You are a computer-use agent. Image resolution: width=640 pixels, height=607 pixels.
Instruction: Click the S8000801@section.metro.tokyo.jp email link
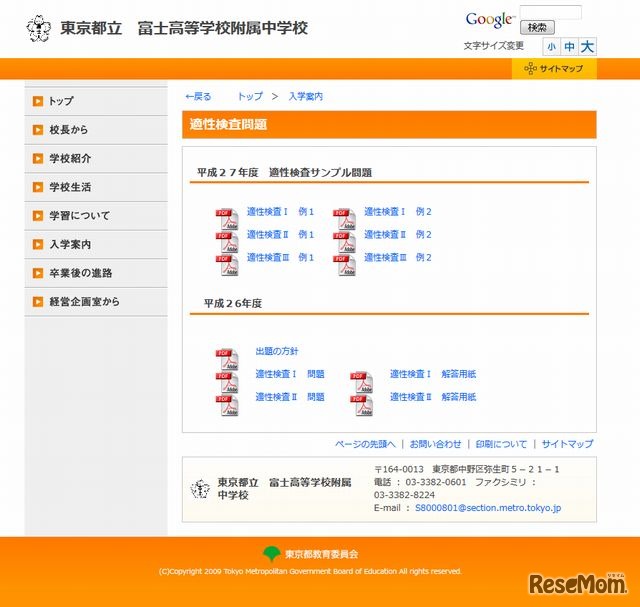[x=488, y=507]
